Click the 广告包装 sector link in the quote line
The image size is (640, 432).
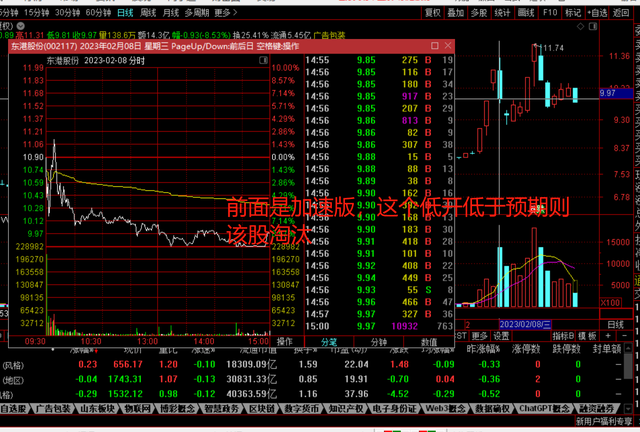(329, 35)
